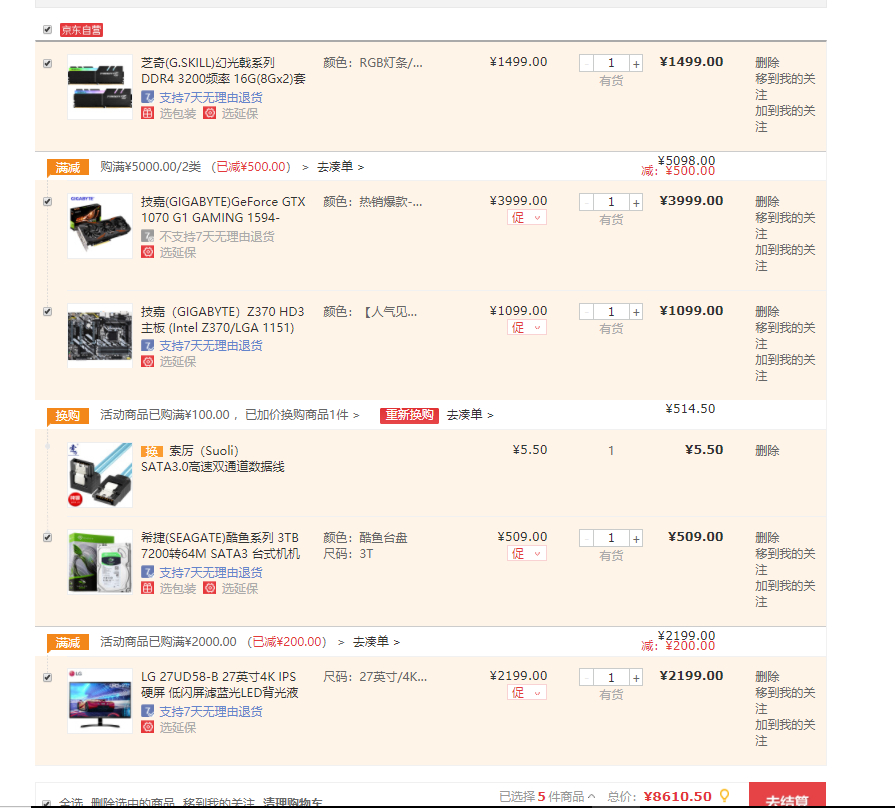Uncheck the GIGABYTE GTX 1070 item
Viewport: 895px width, 808px height.
pos(47,201)
